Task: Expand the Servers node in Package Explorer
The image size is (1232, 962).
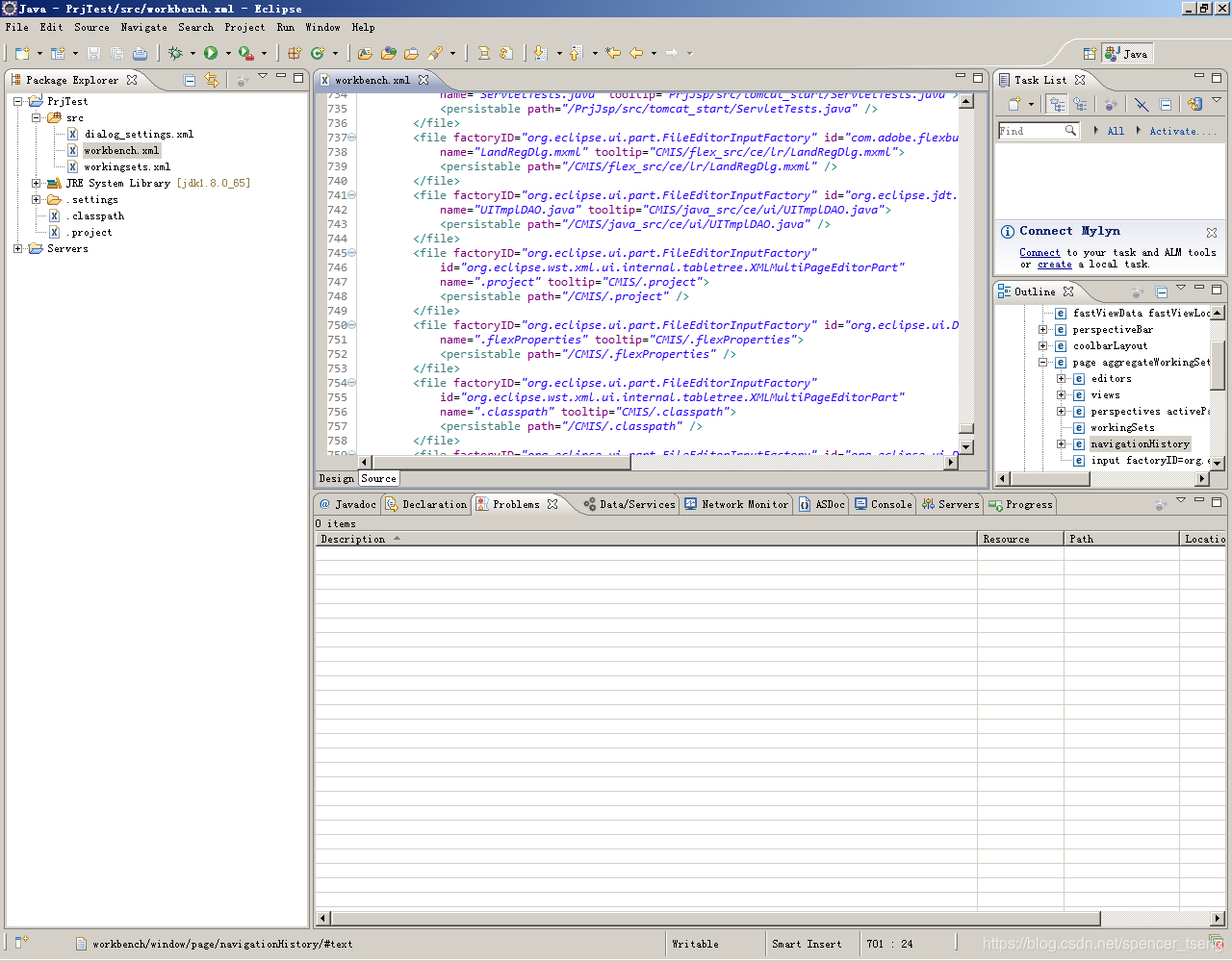Action: click(x=16, y=248)
